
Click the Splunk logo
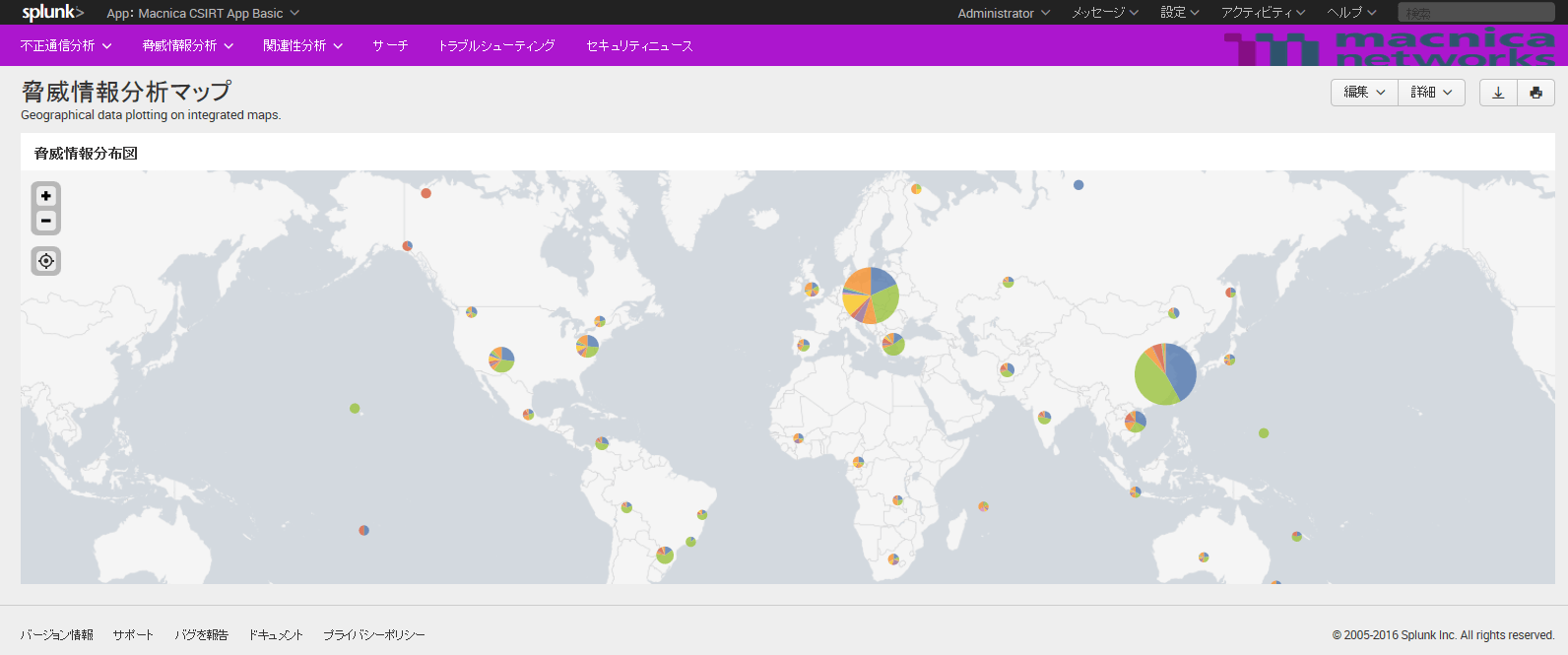click(x=52, y=13)
